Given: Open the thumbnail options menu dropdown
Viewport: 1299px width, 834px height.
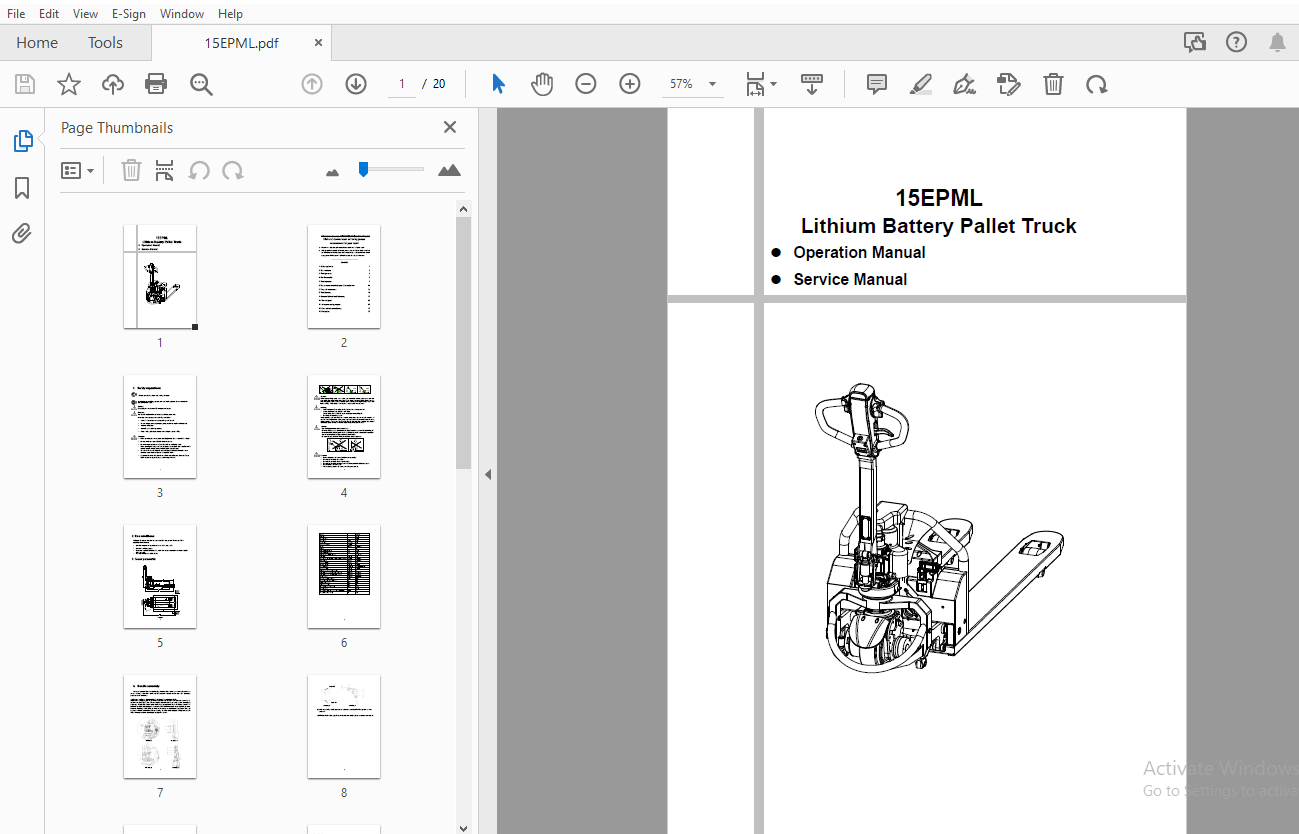Looking at the screenshot, I should coord(78,170).
